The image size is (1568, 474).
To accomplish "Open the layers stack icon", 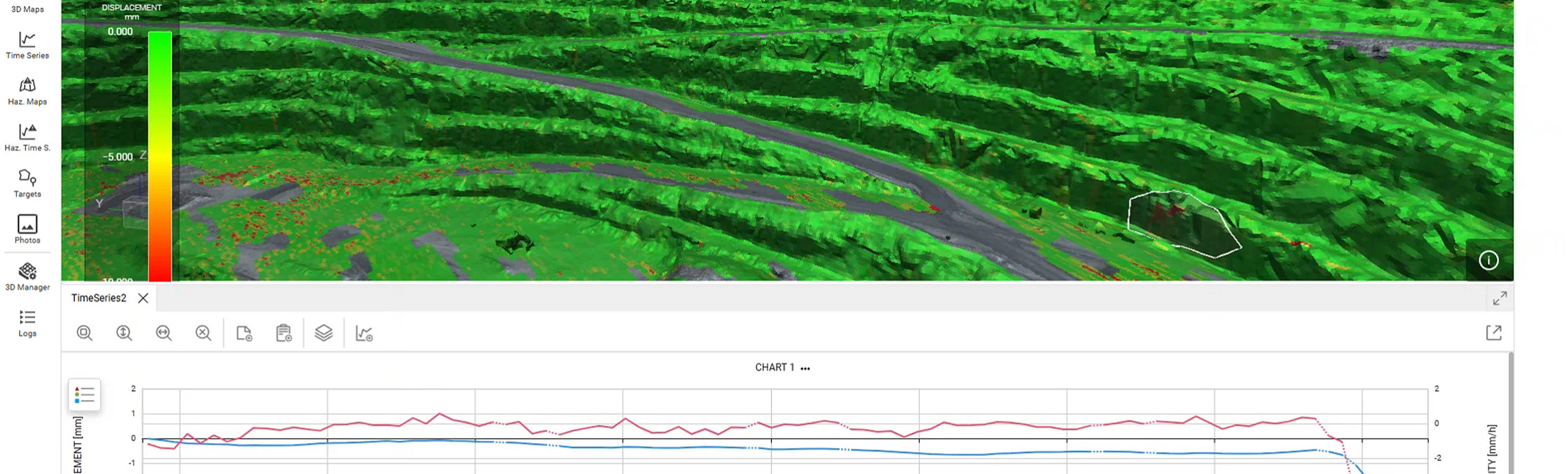I will pyautogui.click(x=324, y=333).
